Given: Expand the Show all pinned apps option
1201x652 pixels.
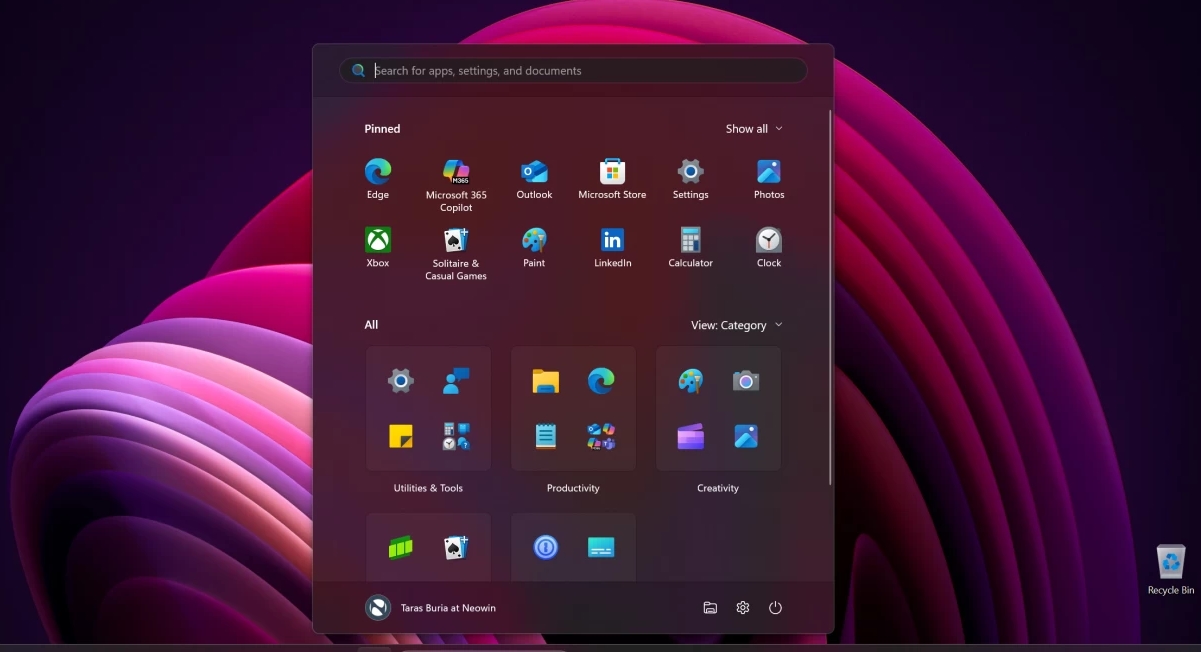Looking at the screenshot, I should pyautogui.click(x=754, y=129).
